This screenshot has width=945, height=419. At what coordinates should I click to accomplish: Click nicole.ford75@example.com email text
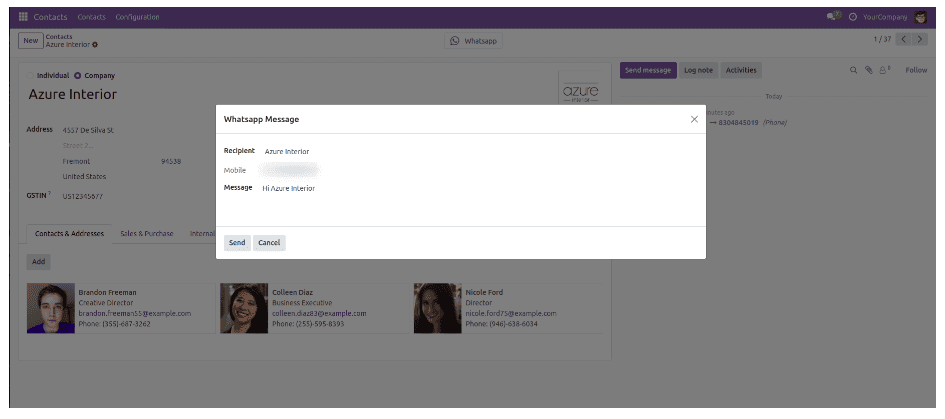[511, 313]
